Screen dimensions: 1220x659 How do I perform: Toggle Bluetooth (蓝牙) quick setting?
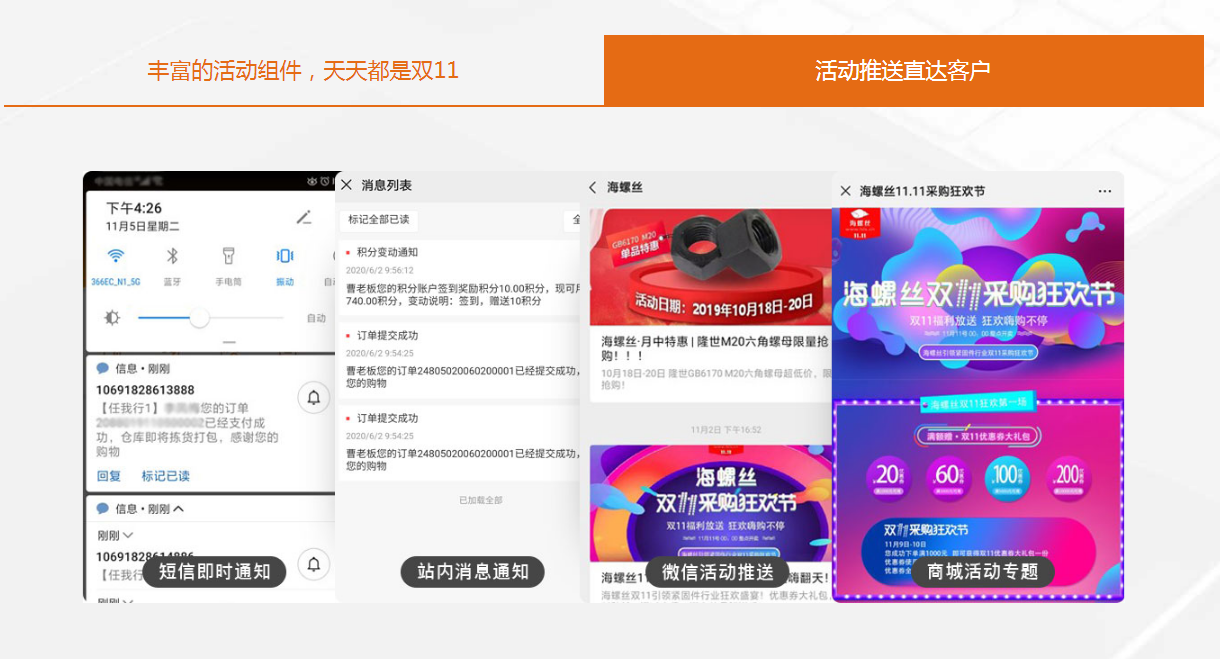pyautogui.click(x=172, y=256)
